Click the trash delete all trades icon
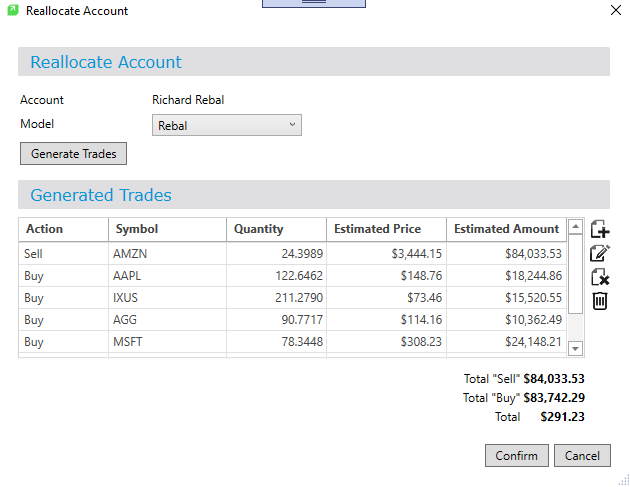 tap(600, 301)
